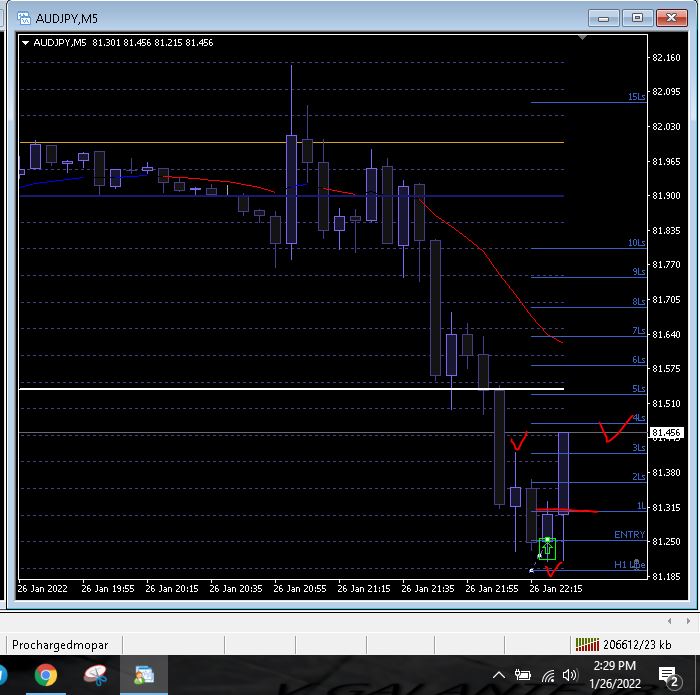Select the 7Ls level label
Viewport: 700px width, 695px height.
(x=638, y=331)
